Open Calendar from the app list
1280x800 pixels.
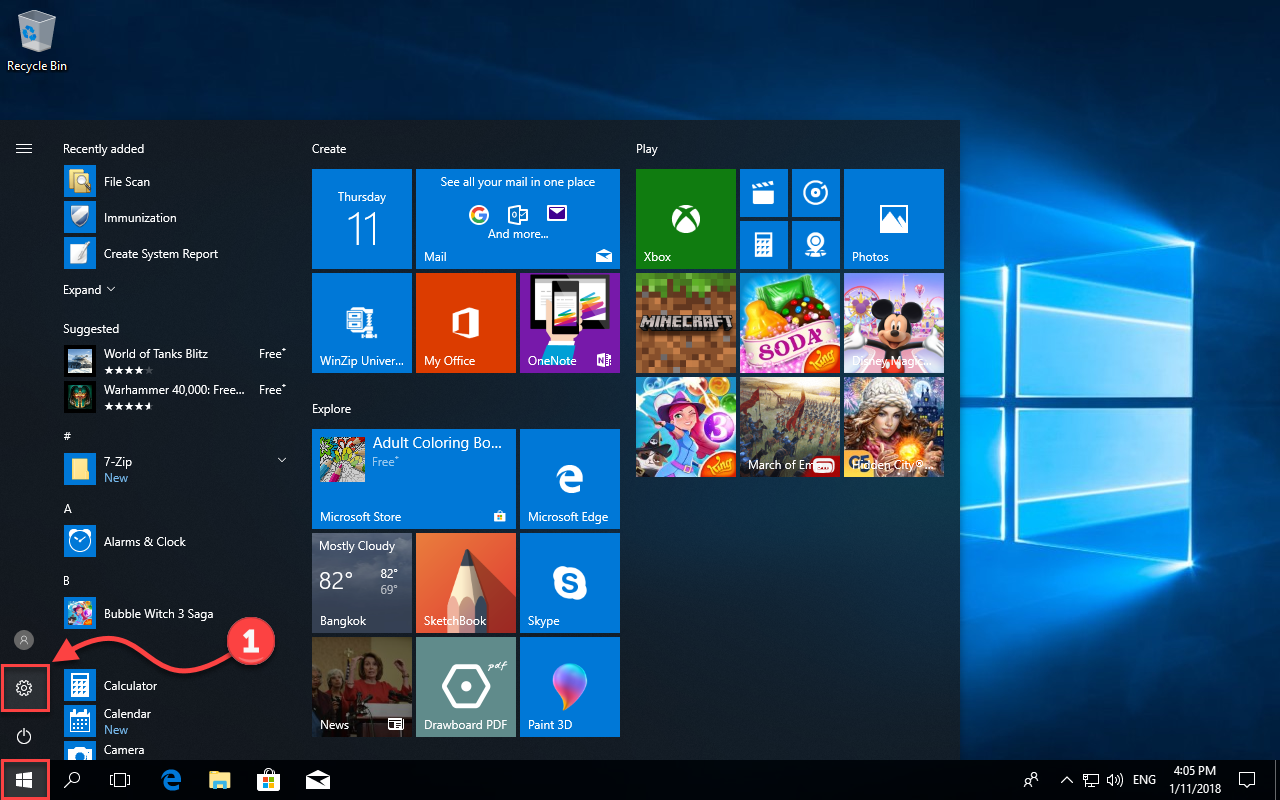[175, 721]
